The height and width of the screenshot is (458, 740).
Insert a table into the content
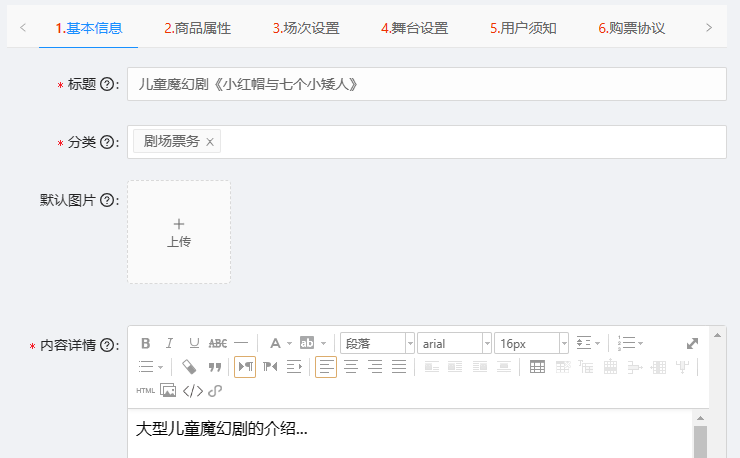[538, 367]
